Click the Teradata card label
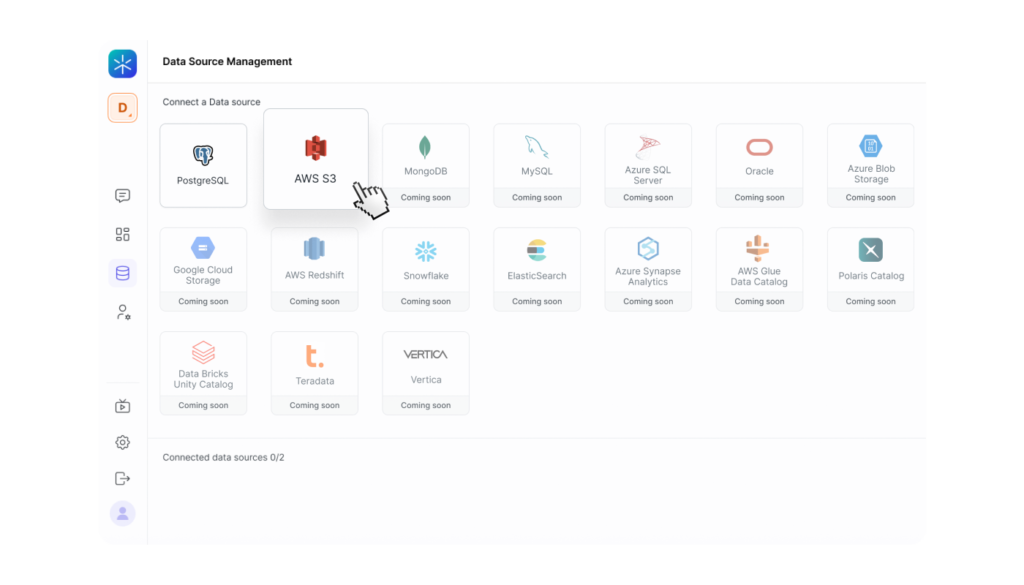This screenshot has width=1024, height=585. pos(315,381)
